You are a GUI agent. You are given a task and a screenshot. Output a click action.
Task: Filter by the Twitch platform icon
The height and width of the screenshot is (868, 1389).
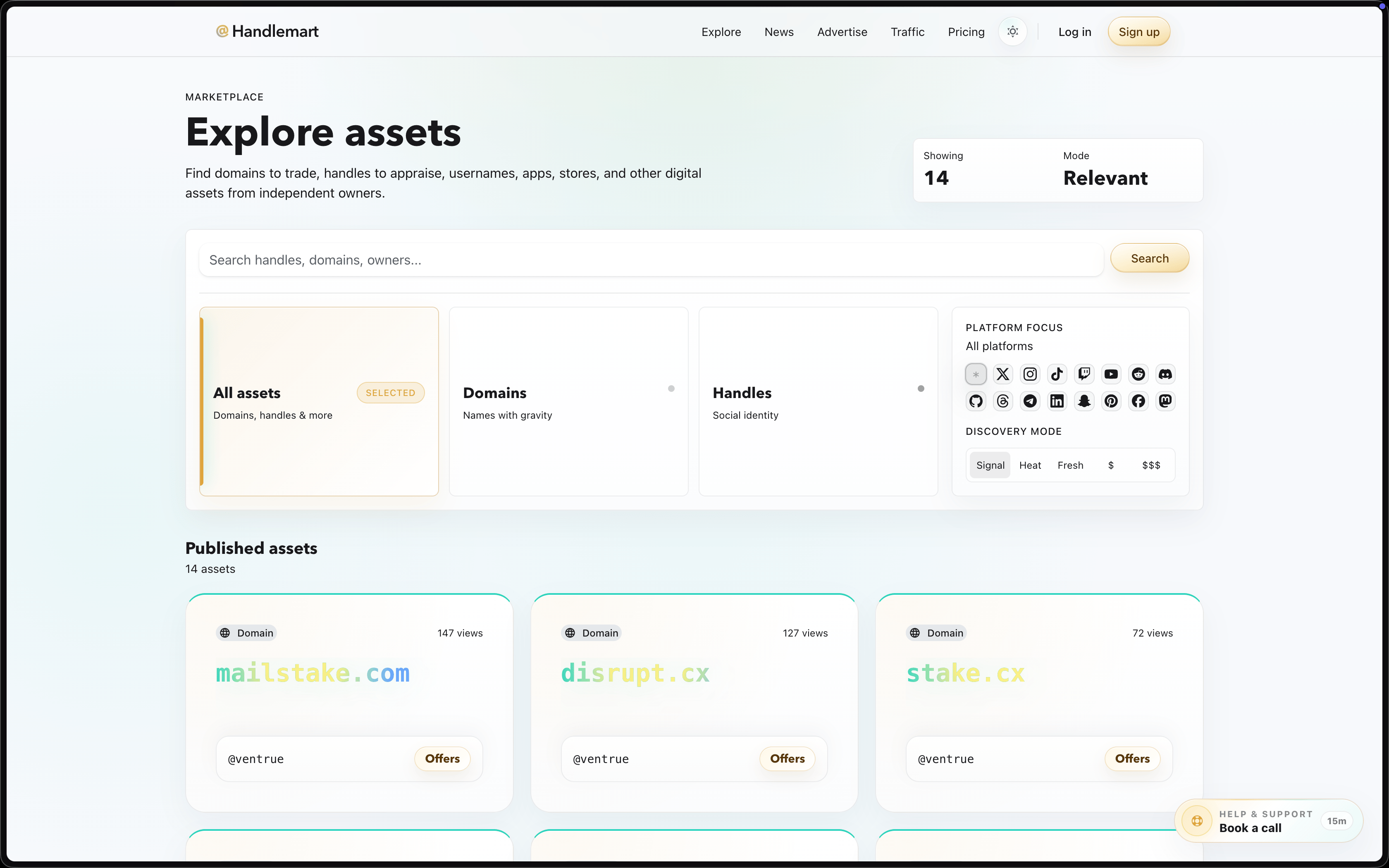[x=1084, y=374]
